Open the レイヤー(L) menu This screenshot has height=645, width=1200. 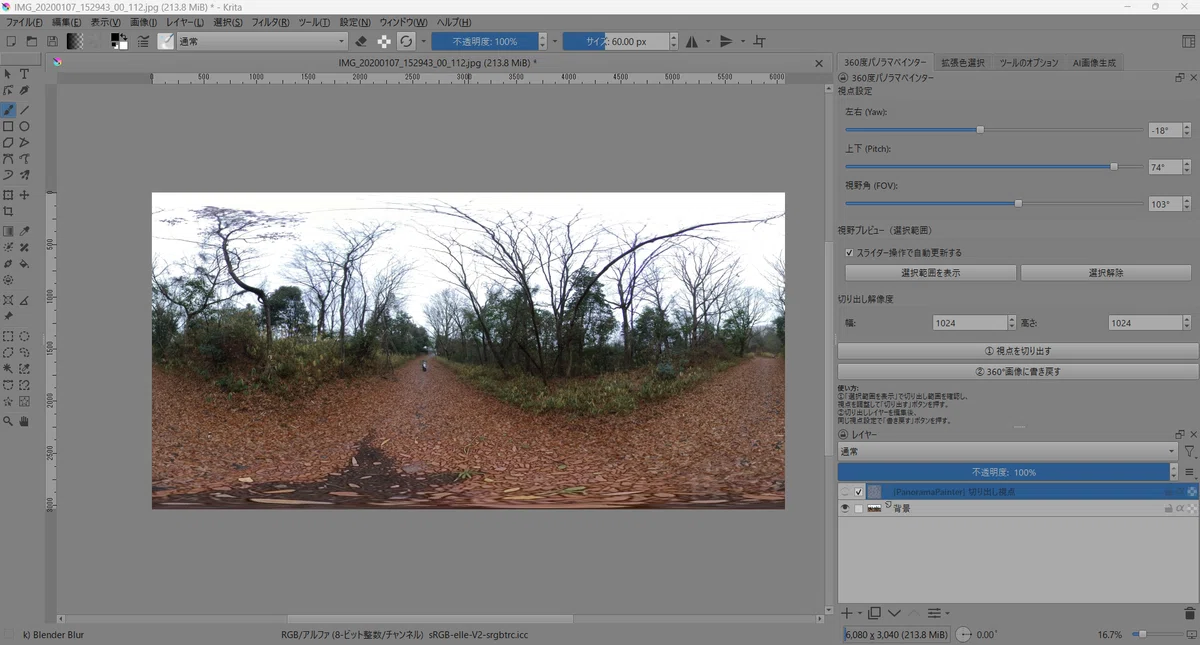[x=185, y=22]
